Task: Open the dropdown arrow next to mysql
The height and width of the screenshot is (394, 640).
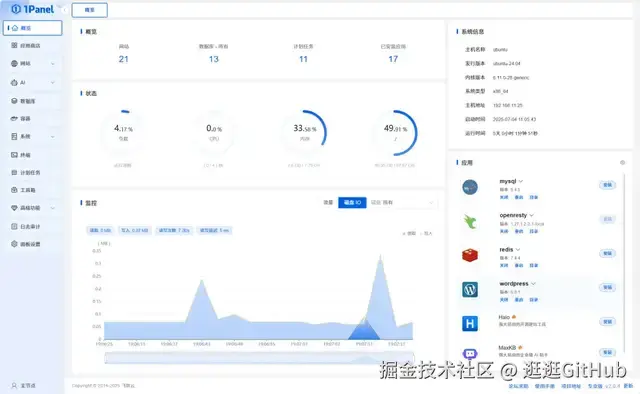Action: click(521, 181)
